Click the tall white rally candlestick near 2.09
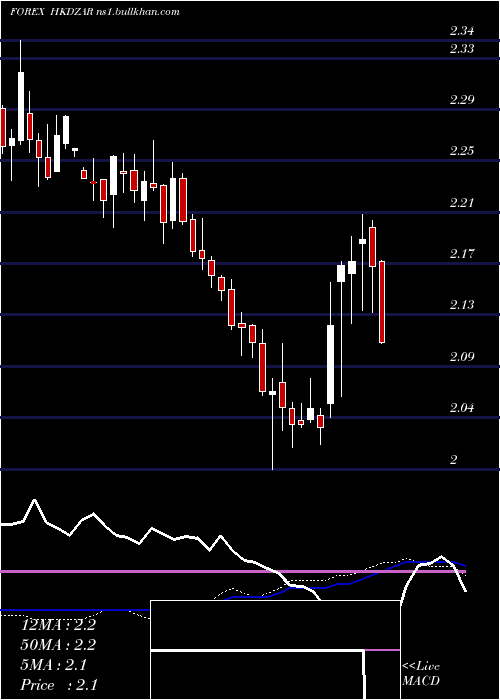Viewport: 500px width, 700px height. pos(330,364)
